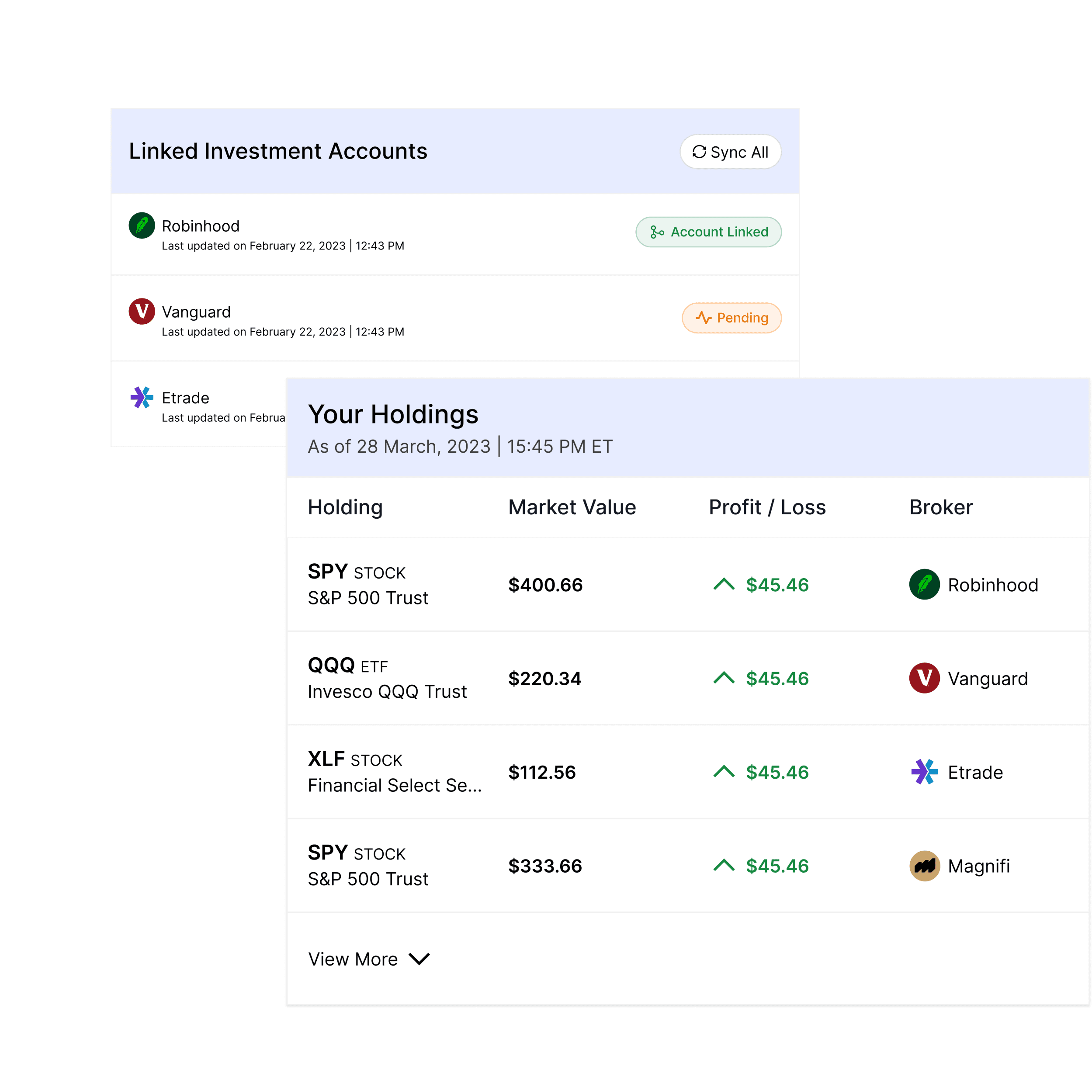Click the Robinhood logo in Linked Accounts
The image size is (1092, 1092).
tap(142, 225)
